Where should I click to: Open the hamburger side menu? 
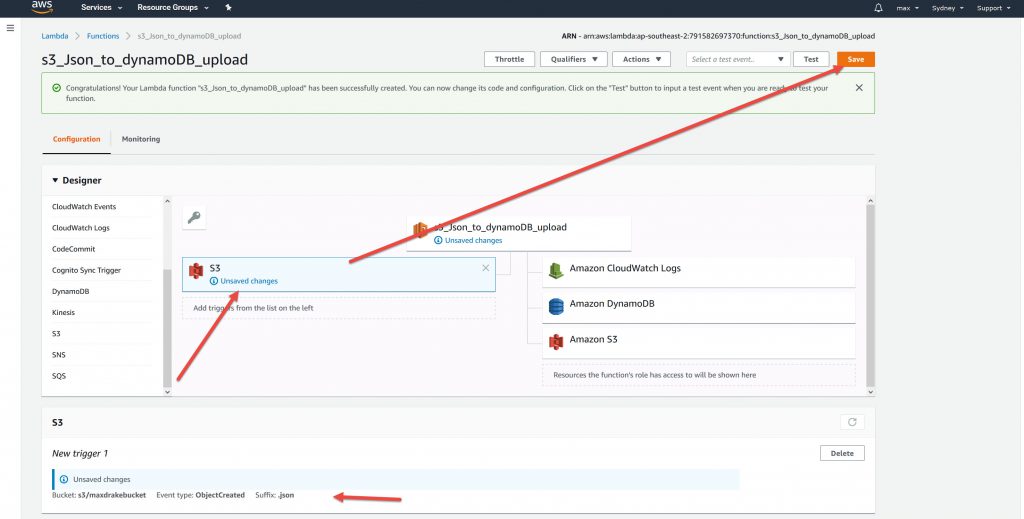[x=10, y=28]
